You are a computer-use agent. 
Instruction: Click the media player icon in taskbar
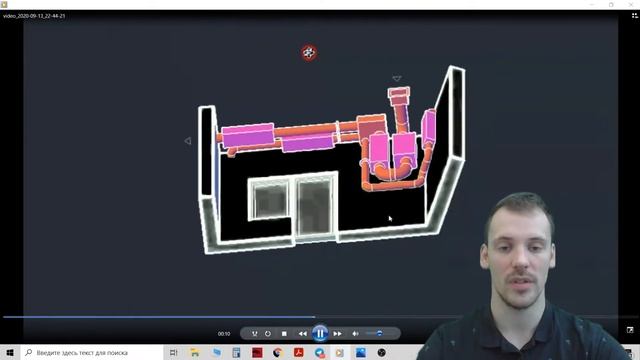(x=340, y=352)
